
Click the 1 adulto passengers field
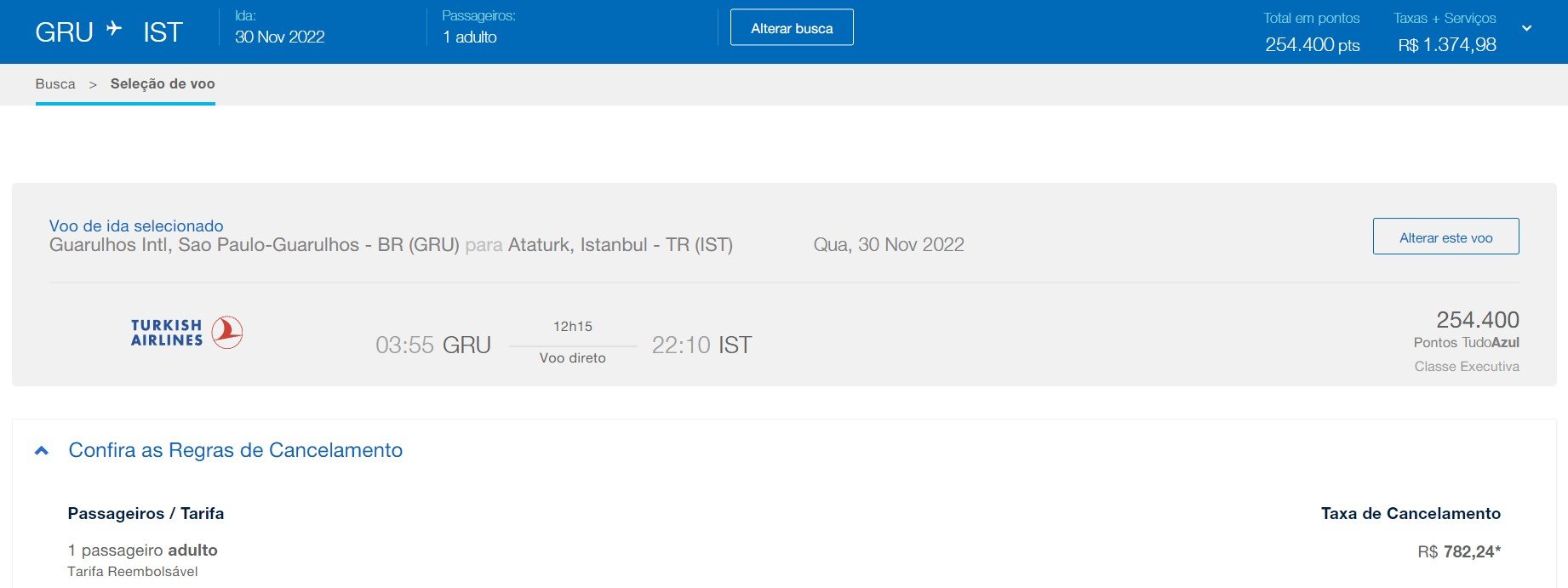click(x=470, y=37)
